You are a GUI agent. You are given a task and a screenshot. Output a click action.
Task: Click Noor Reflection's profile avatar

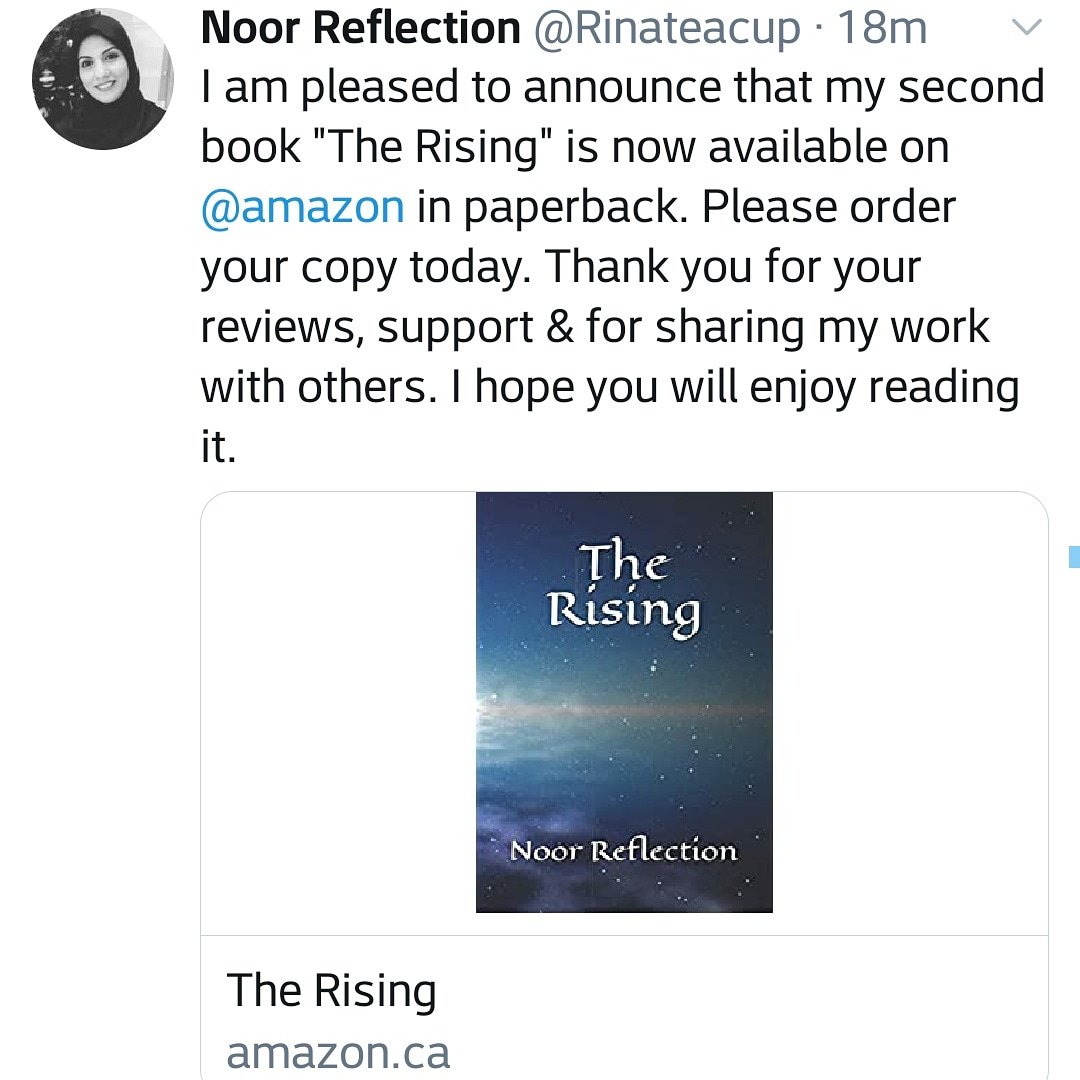tap(102, 82)
